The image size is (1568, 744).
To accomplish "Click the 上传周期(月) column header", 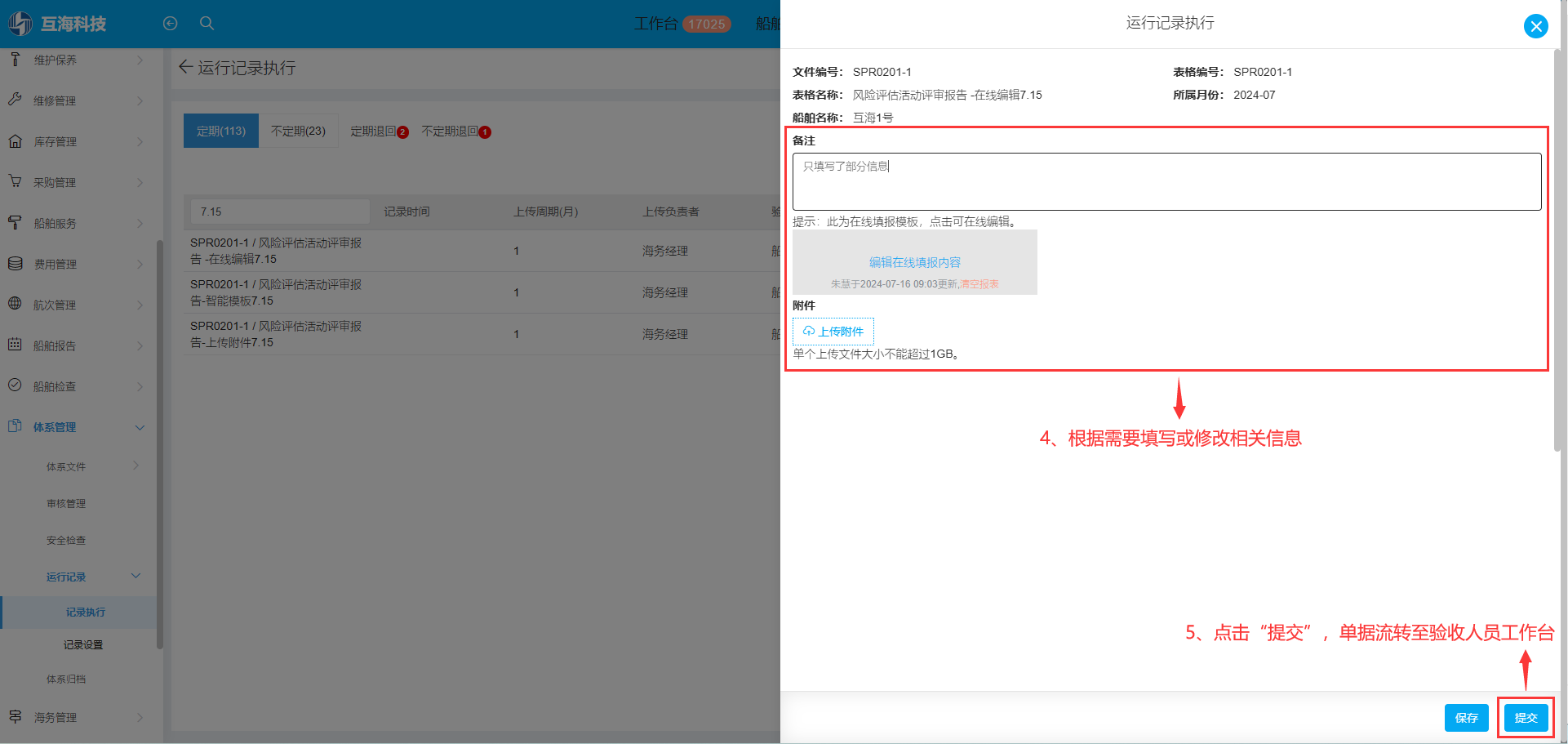I will coord(545,212).
